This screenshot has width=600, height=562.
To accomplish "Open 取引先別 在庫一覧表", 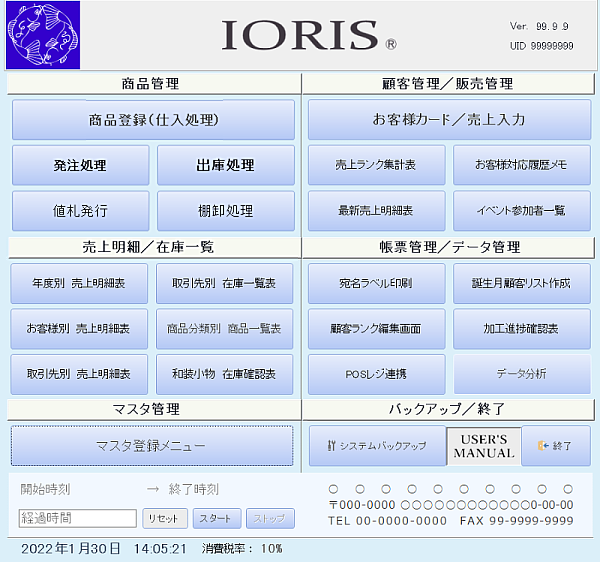I will 224,283.
